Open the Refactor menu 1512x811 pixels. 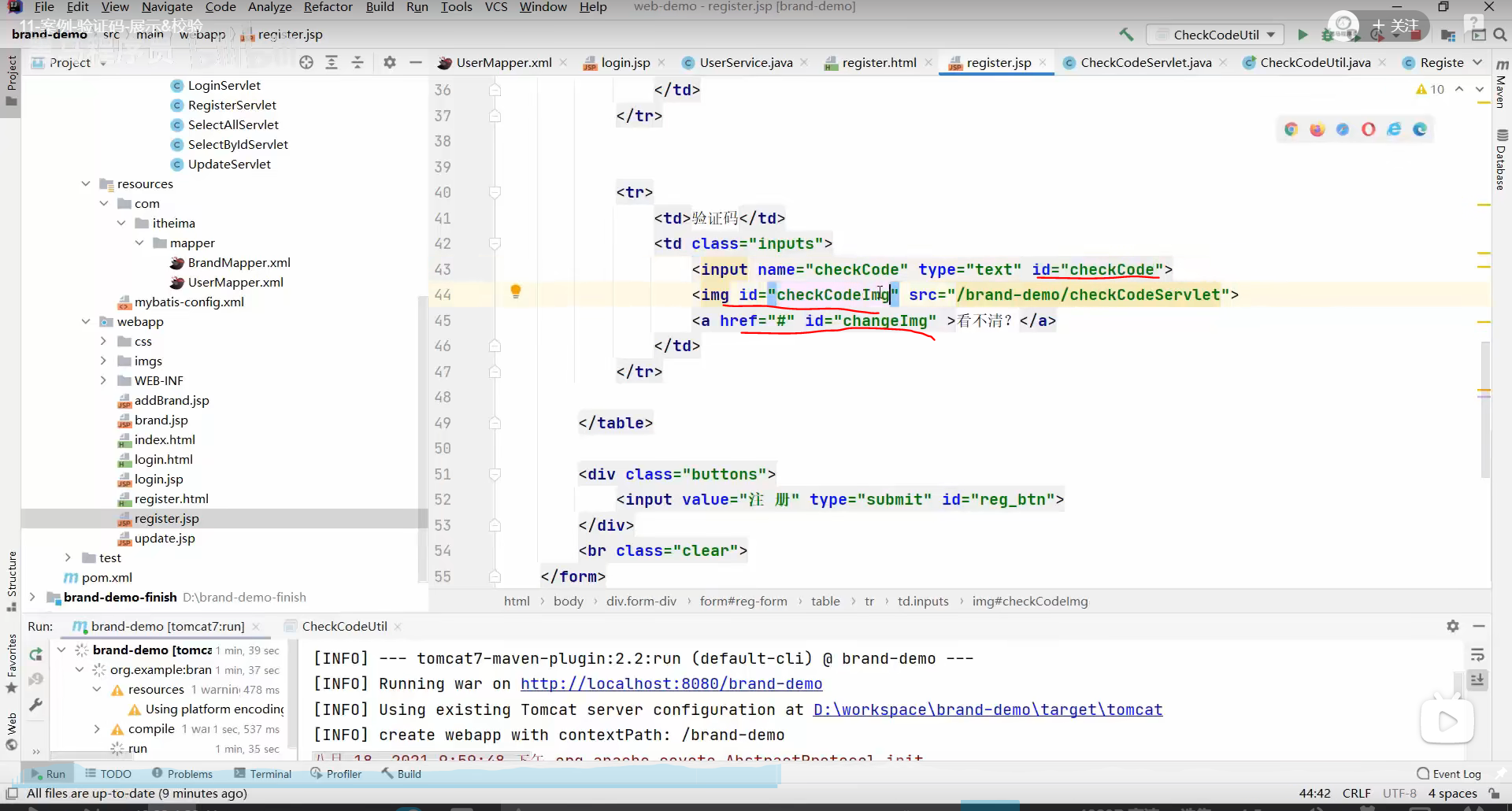pyautogui.click(x=328, y=7)
